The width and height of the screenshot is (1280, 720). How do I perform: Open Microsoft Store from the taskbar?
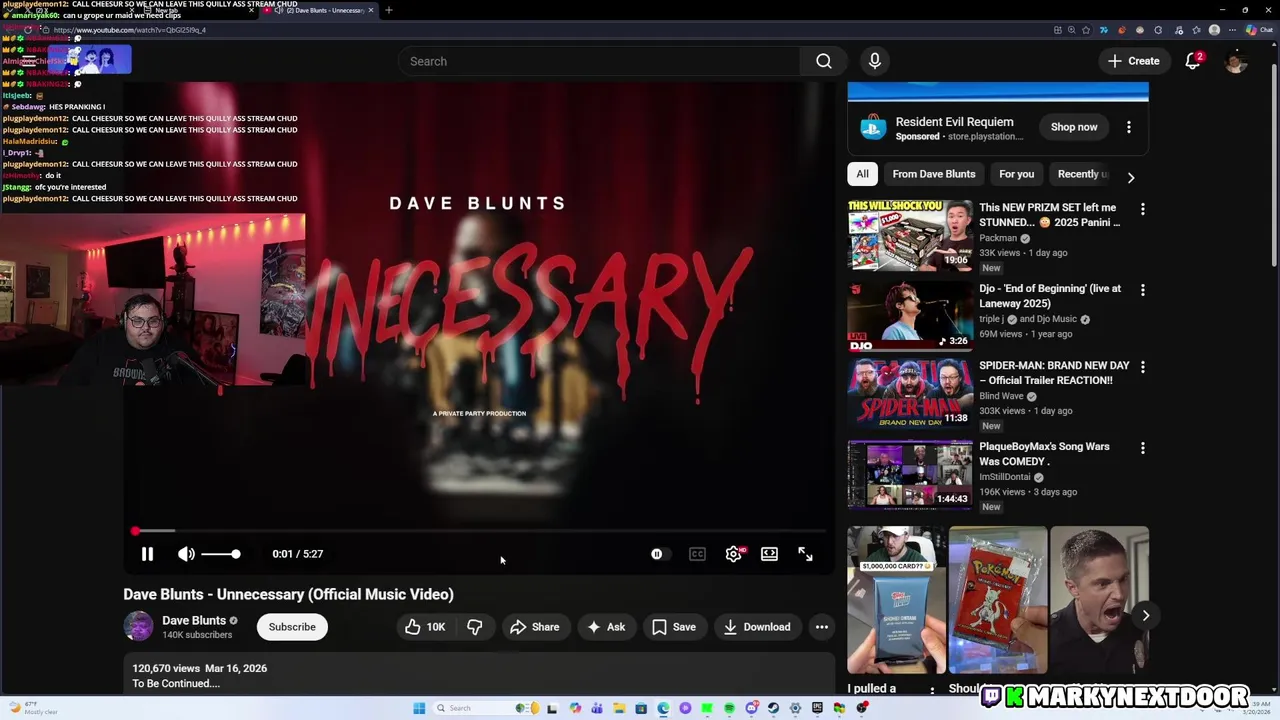[641, 708]
